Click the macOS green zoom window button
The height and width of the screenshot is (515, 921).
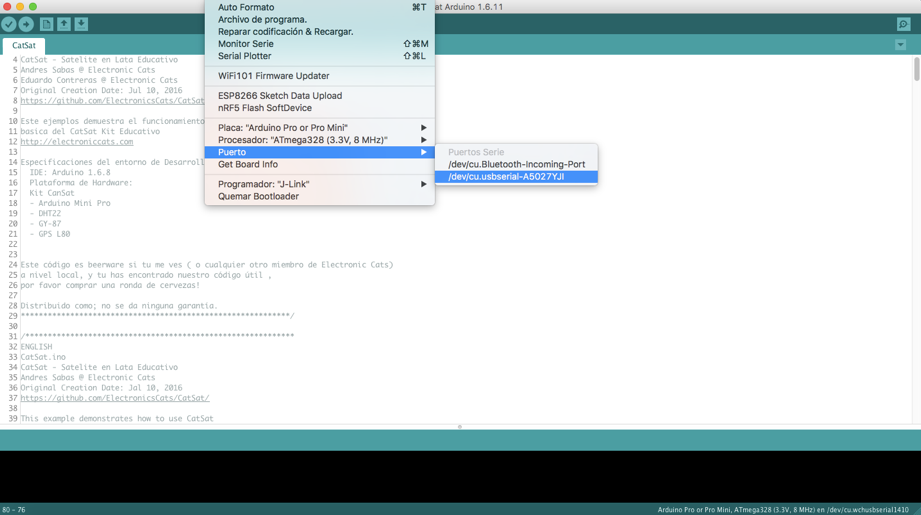pyautogui.click(x=33, y=6)
